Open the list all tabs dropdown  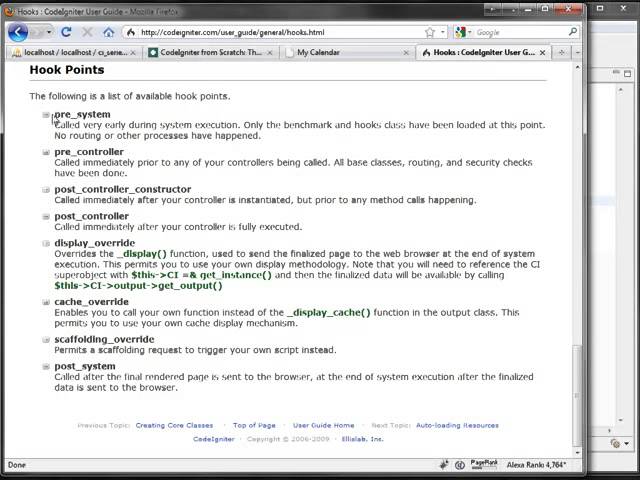[x=577, y=53]
